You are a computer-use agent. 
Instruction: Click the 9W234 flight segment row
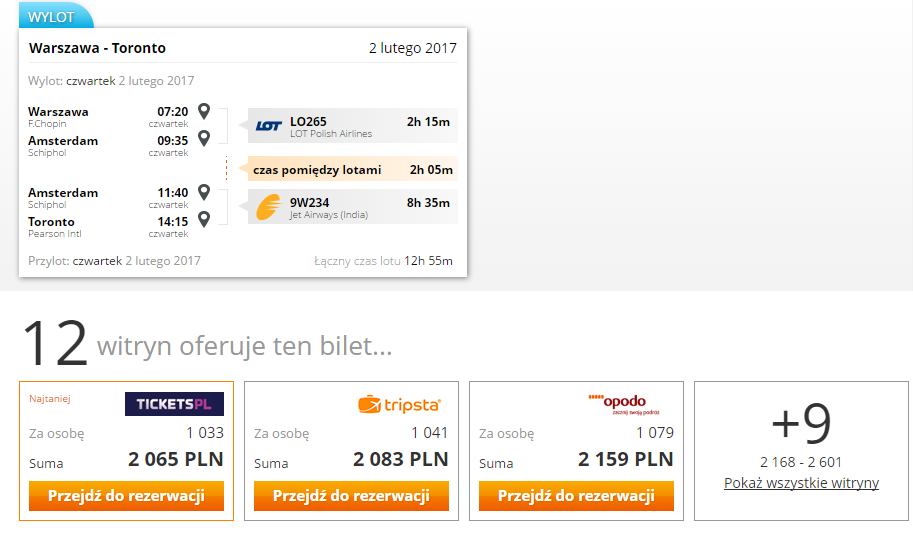pyautogui.click(x=353, y=206)
